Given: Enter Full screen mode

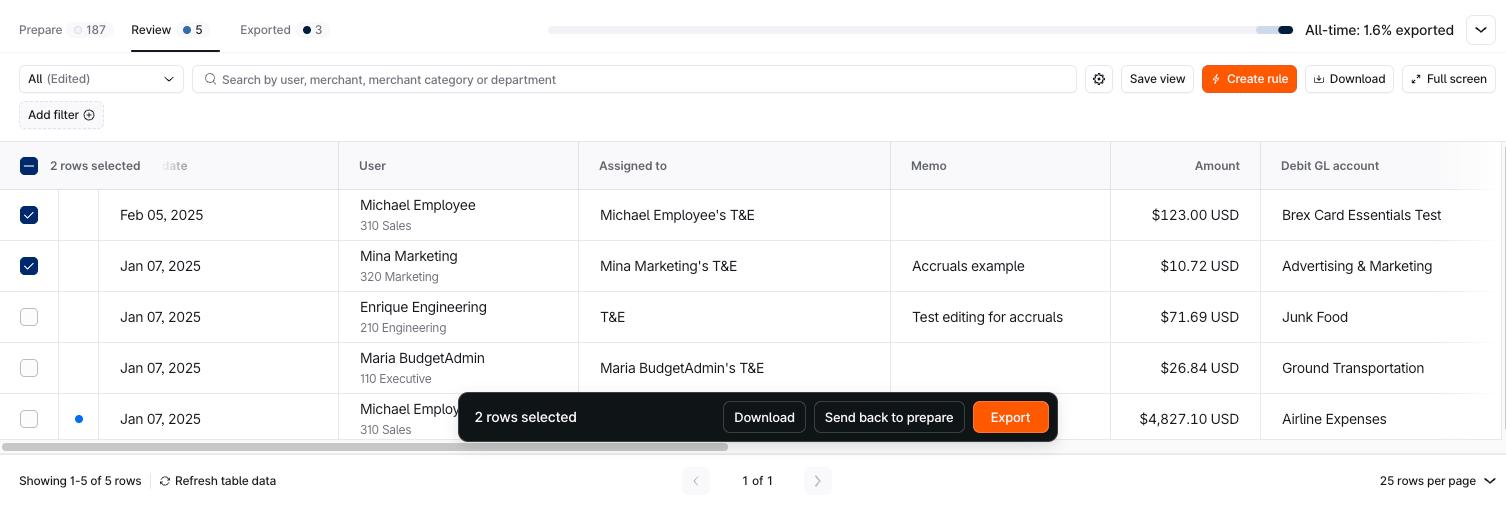Looking at the screenshot, I should [1448, 79].
